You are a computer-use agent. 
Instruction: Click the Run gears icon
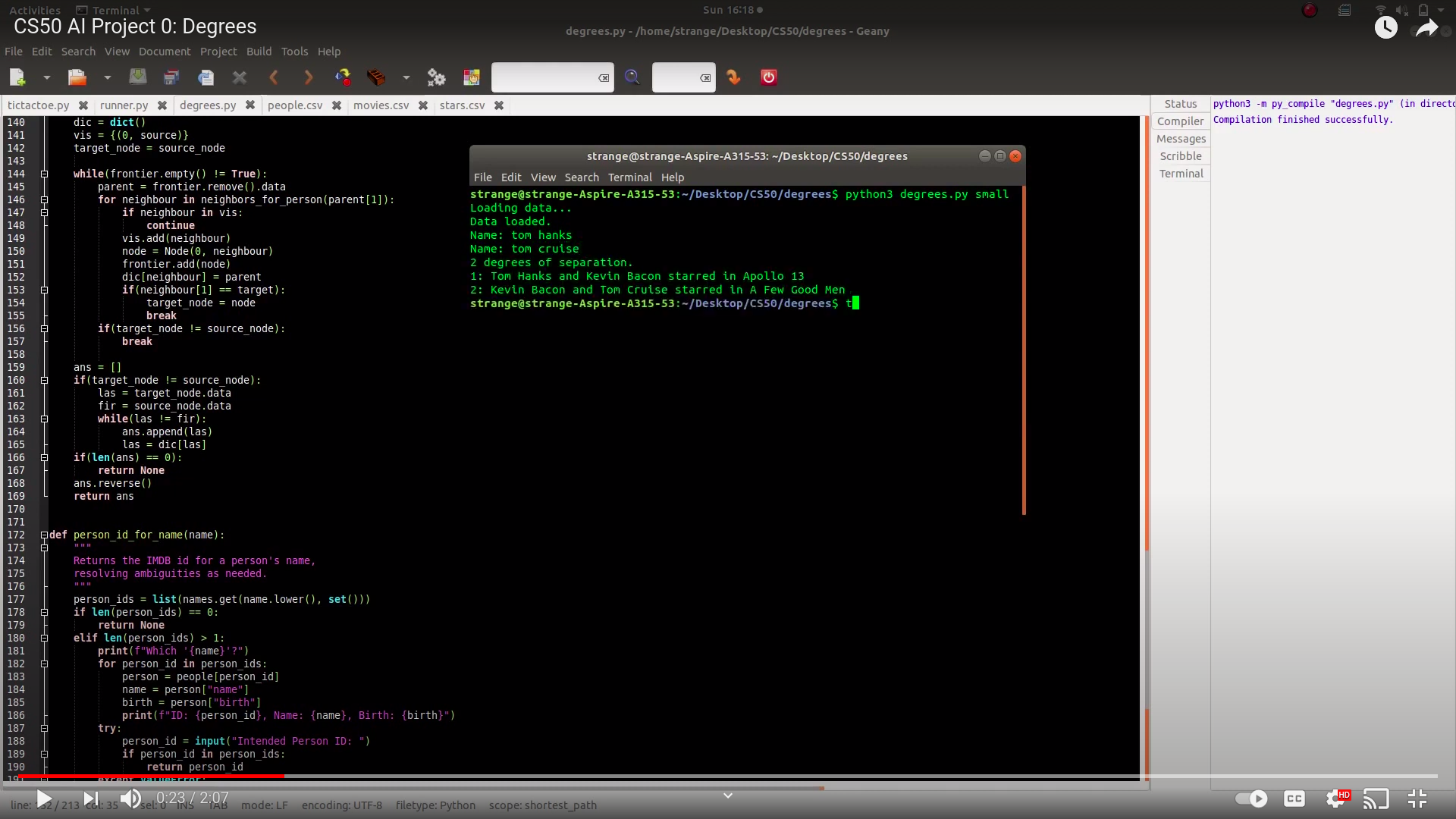(436, 77)
